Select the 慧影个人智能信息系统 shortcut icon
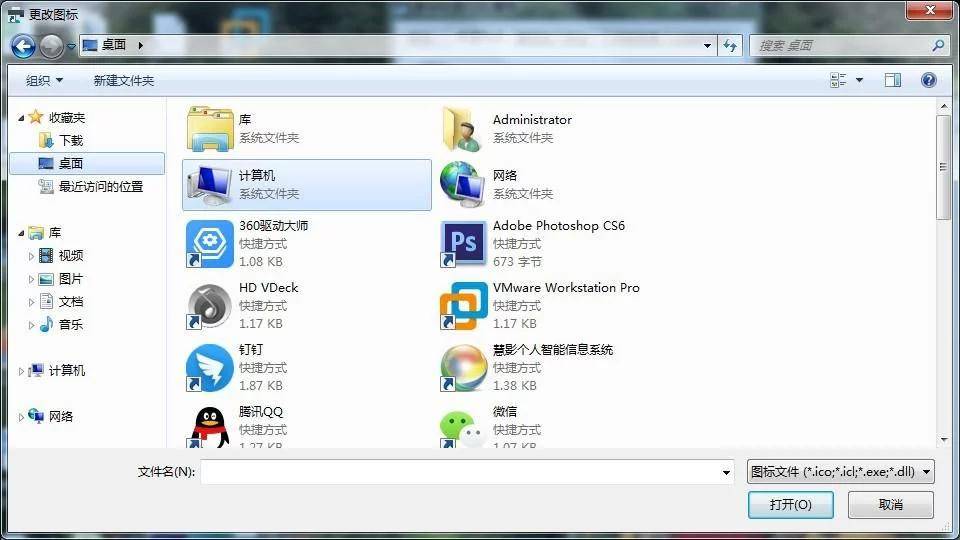 tap(463, 368)
